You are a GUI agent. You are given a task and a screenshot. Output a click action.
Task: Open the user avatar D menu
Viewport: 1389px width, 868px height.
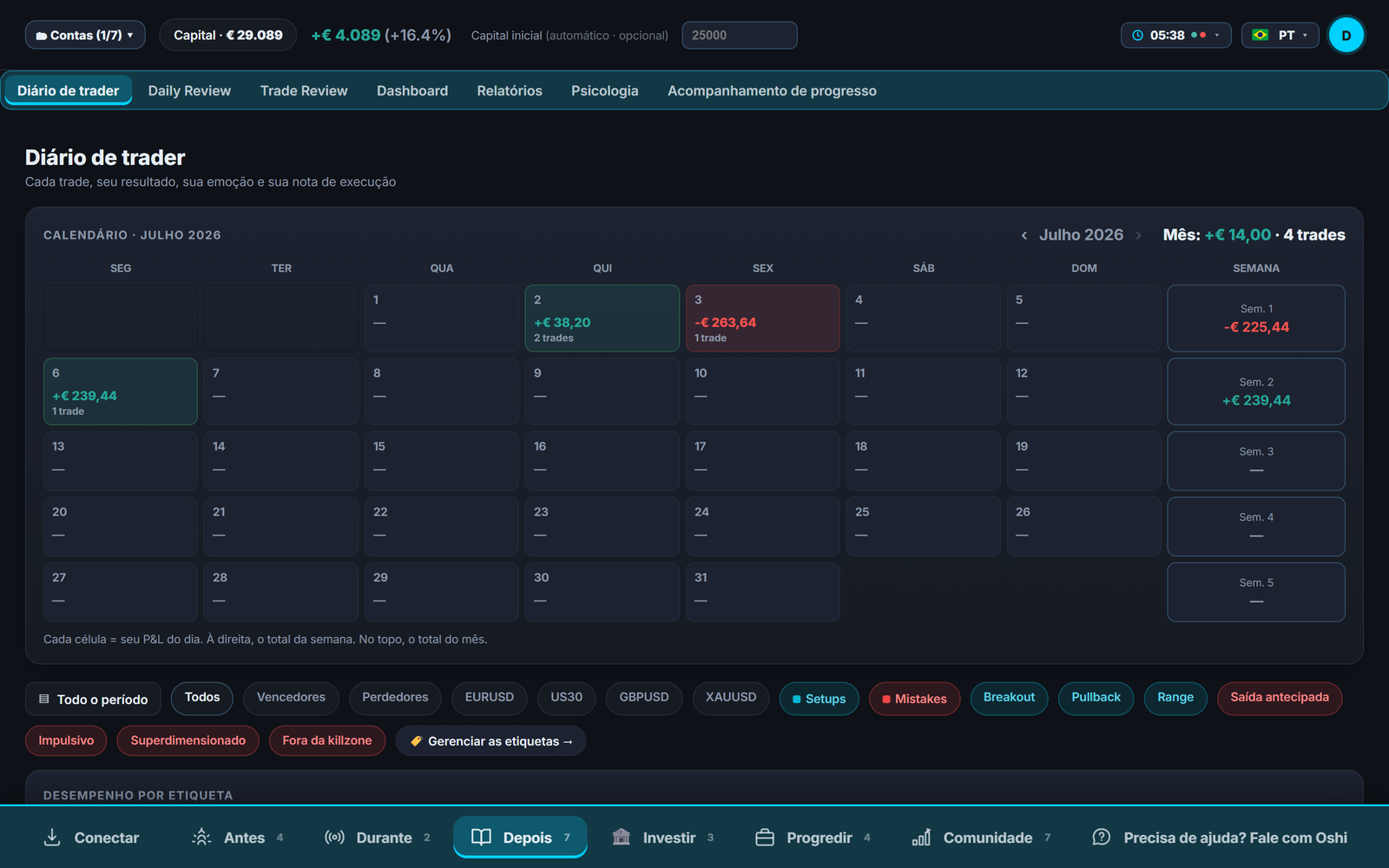click(1346, 35)
